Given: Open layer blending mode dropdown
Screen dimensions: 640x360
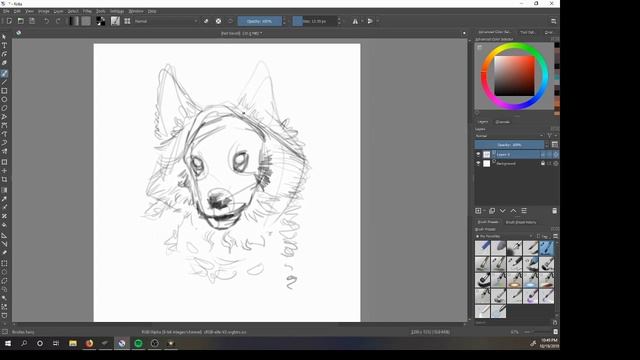Looking at the screenshot, I should [510, 136].
